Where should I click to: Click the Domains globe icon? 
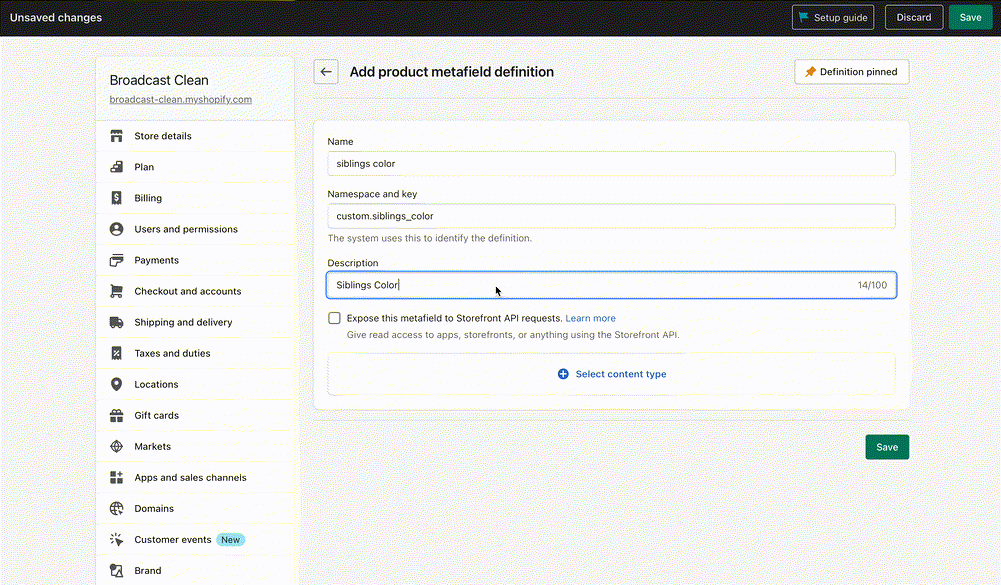[116, 508]
